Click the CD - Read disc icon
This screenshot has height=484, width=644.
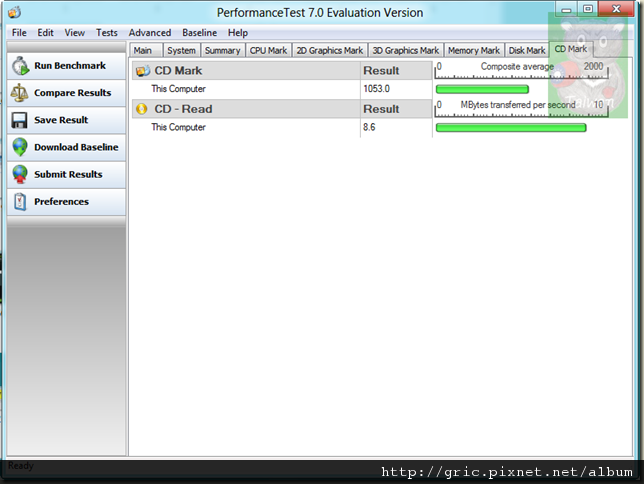click(x=142, y=109)
